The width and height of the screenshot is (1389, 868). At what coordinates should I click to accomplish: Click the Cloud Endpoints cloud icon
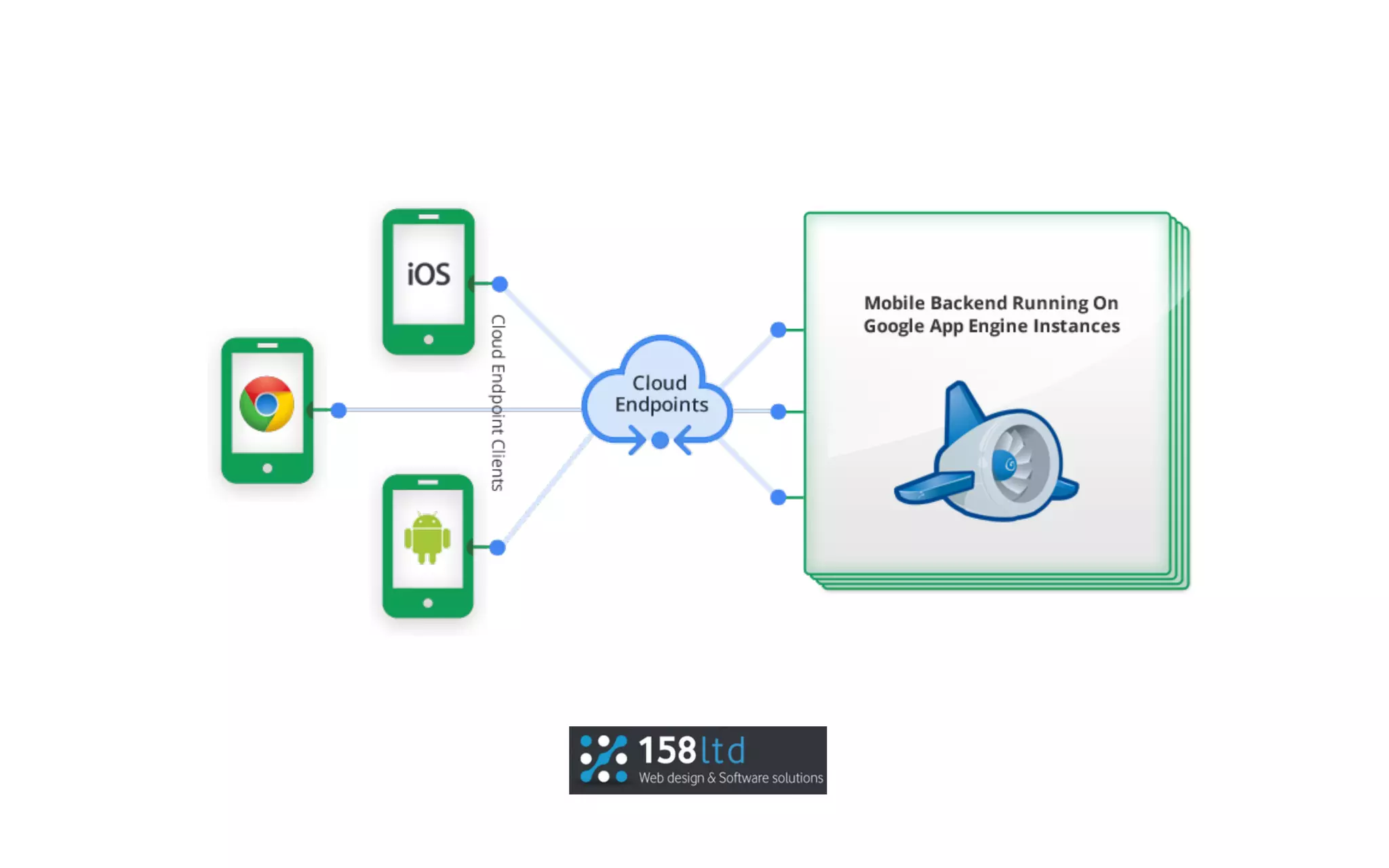click(x=658, y=393)
